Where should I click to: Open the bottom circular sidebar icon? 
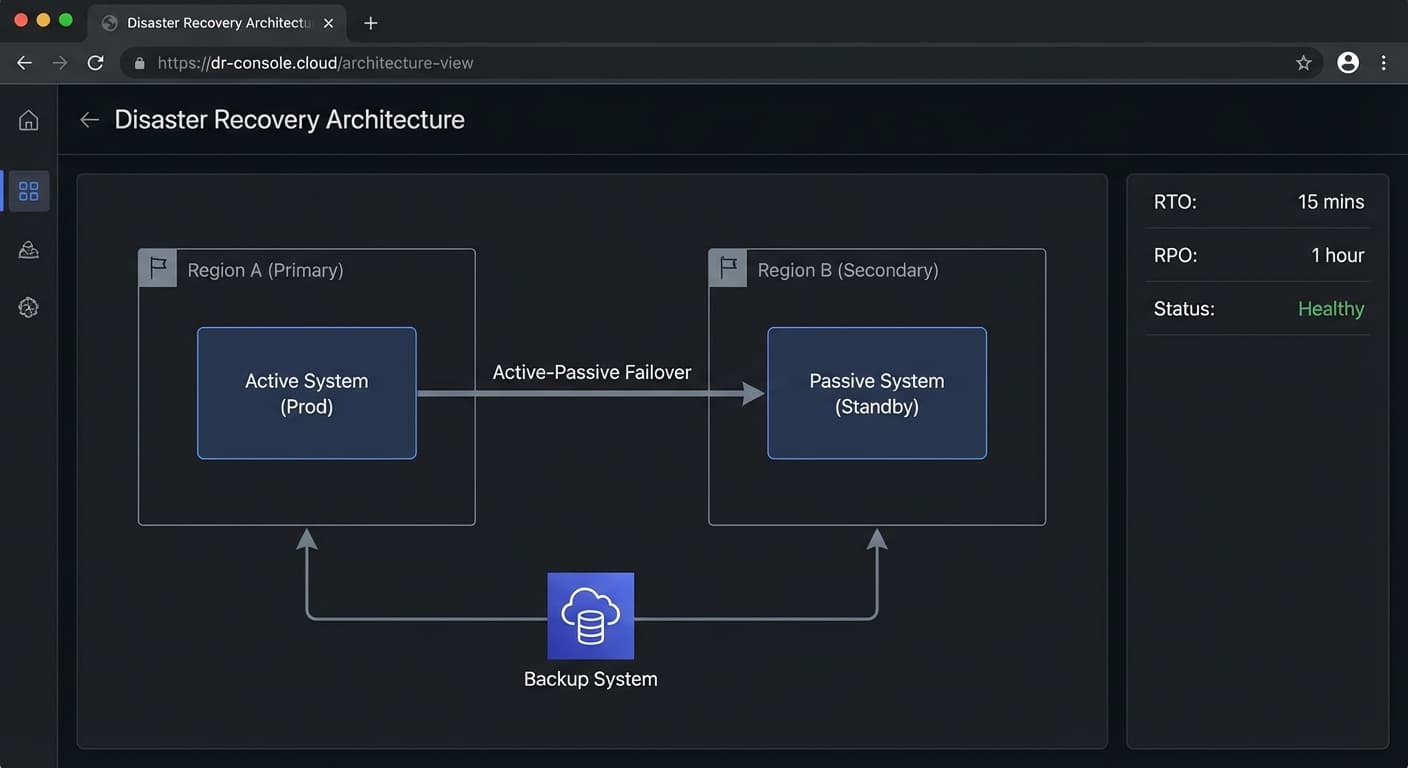(x=29, y=308)
